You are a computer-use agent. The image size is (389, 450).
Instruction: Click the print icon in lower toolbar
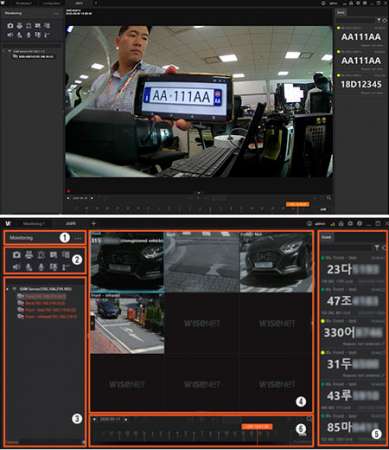(x=29, y=255)
